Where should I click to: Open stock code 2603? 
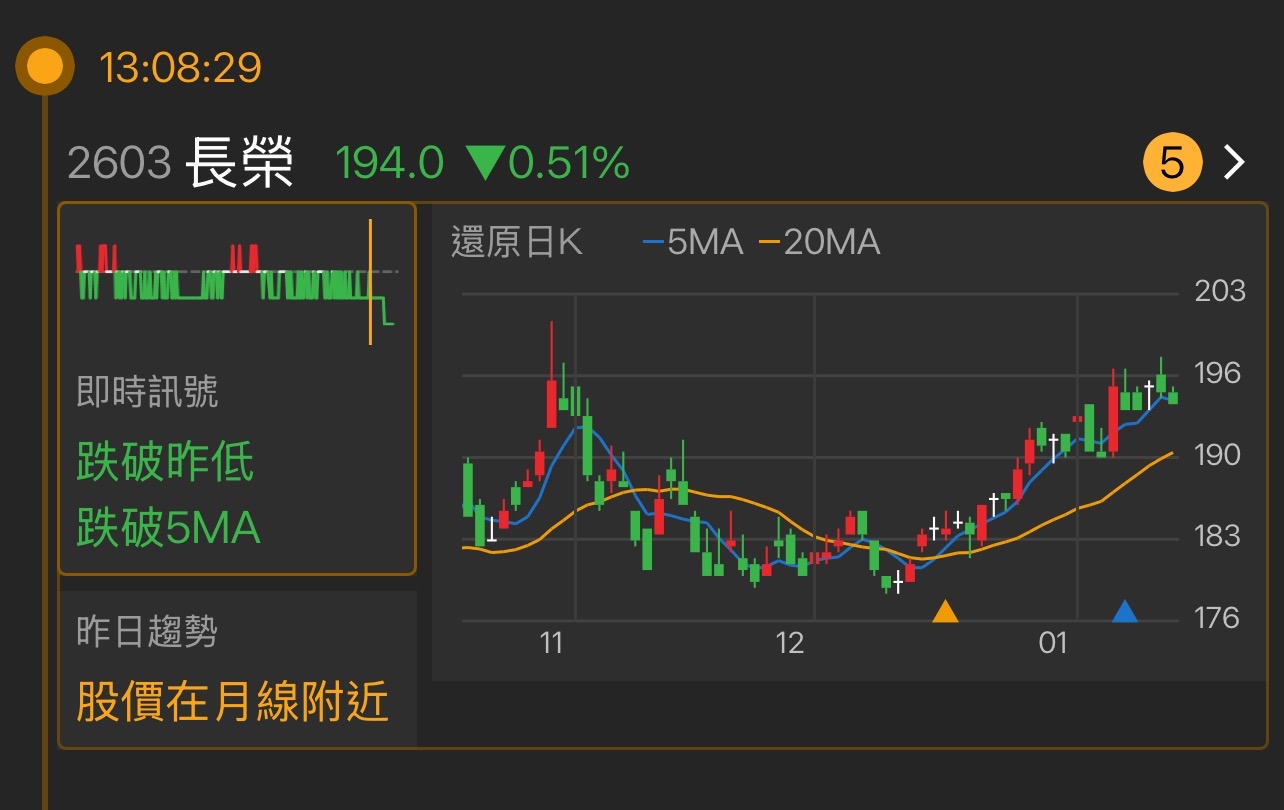[x=119, y=162]
